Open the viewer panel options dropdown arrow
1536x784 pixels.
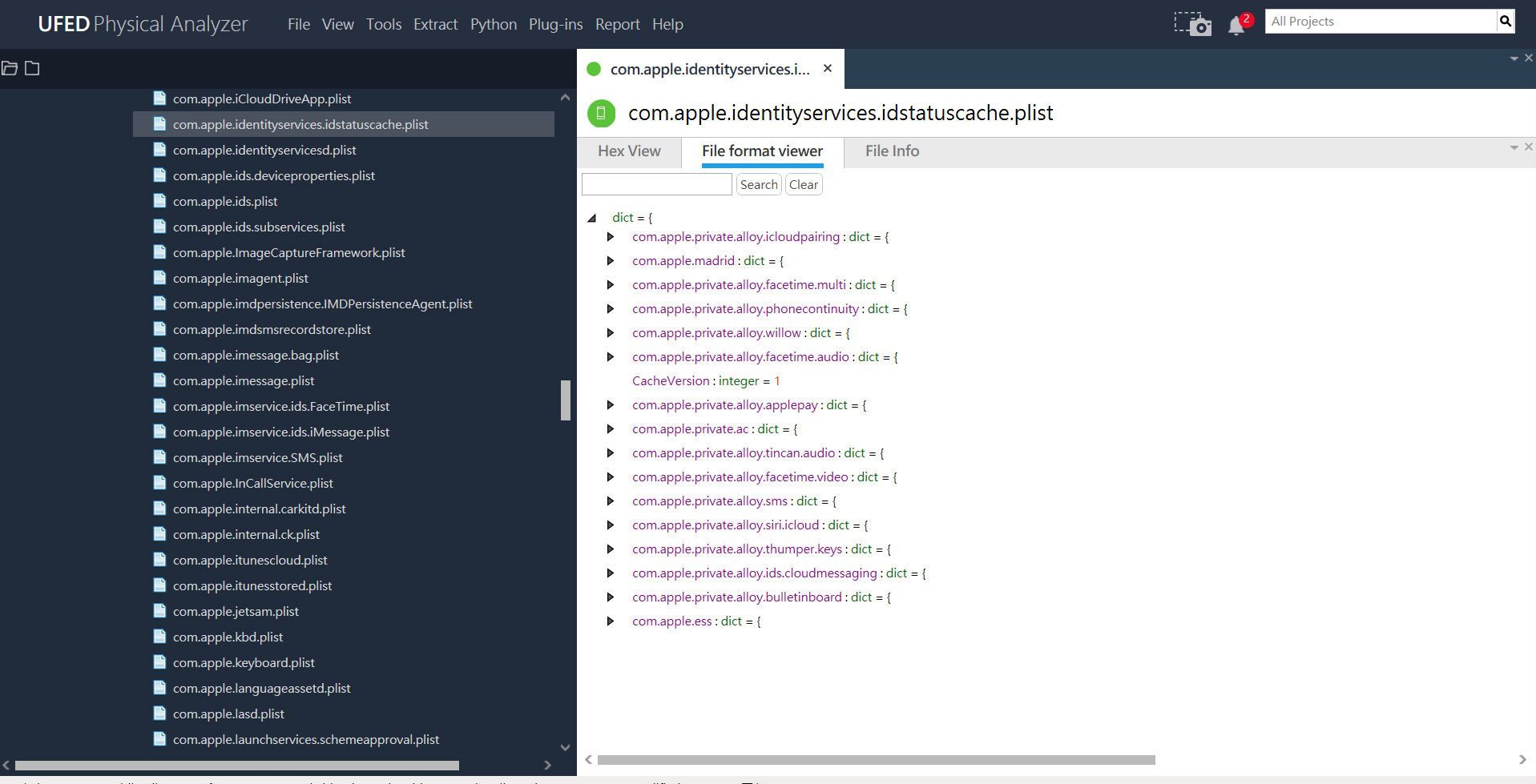tap(1514, 147)
